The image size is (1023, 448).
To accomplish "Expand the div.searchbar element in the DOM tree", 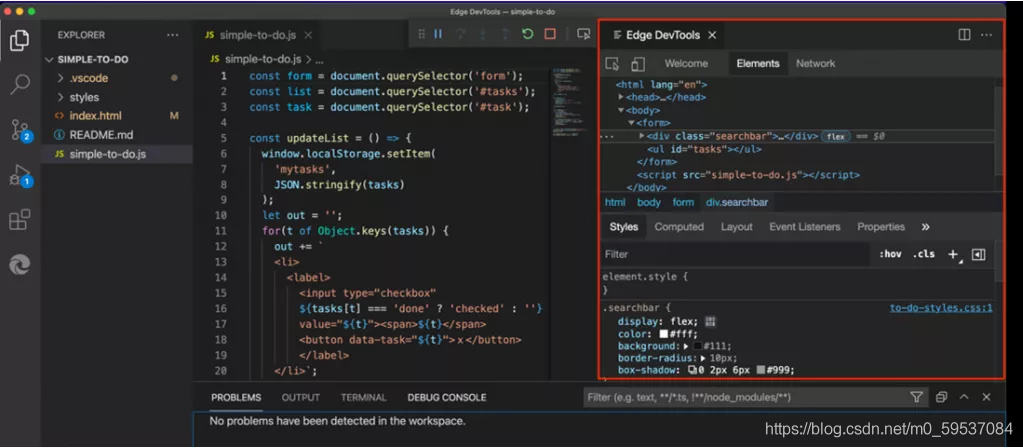I will (642, 136).
